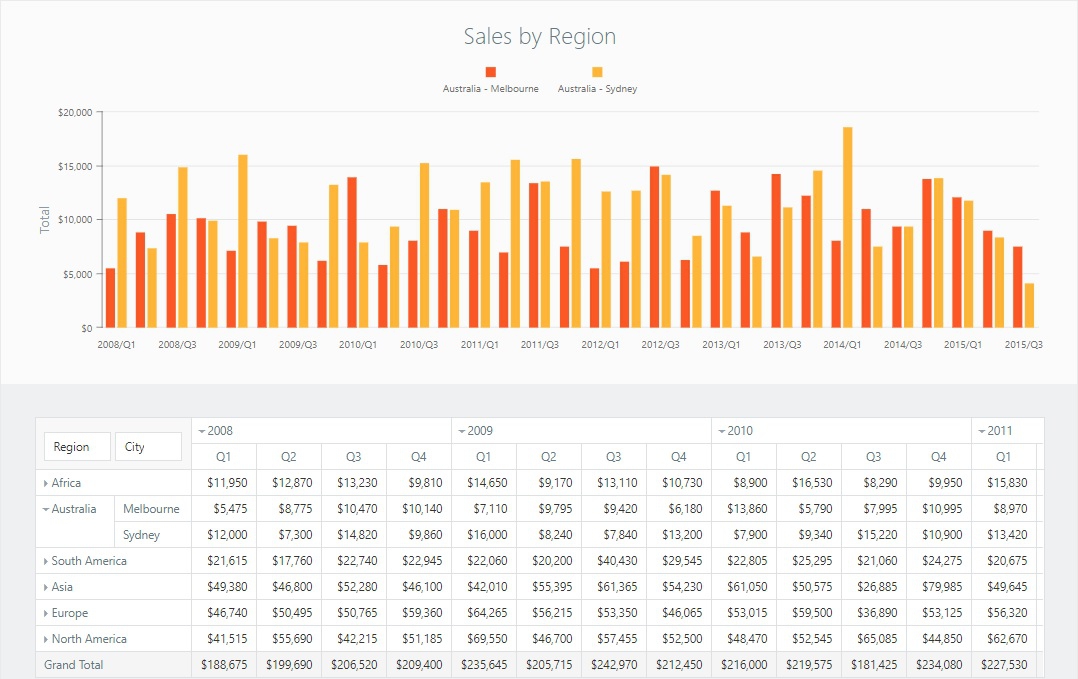
Task: Toggle the Australia - Melbourne legend swatch
Action: click(490, 72)
